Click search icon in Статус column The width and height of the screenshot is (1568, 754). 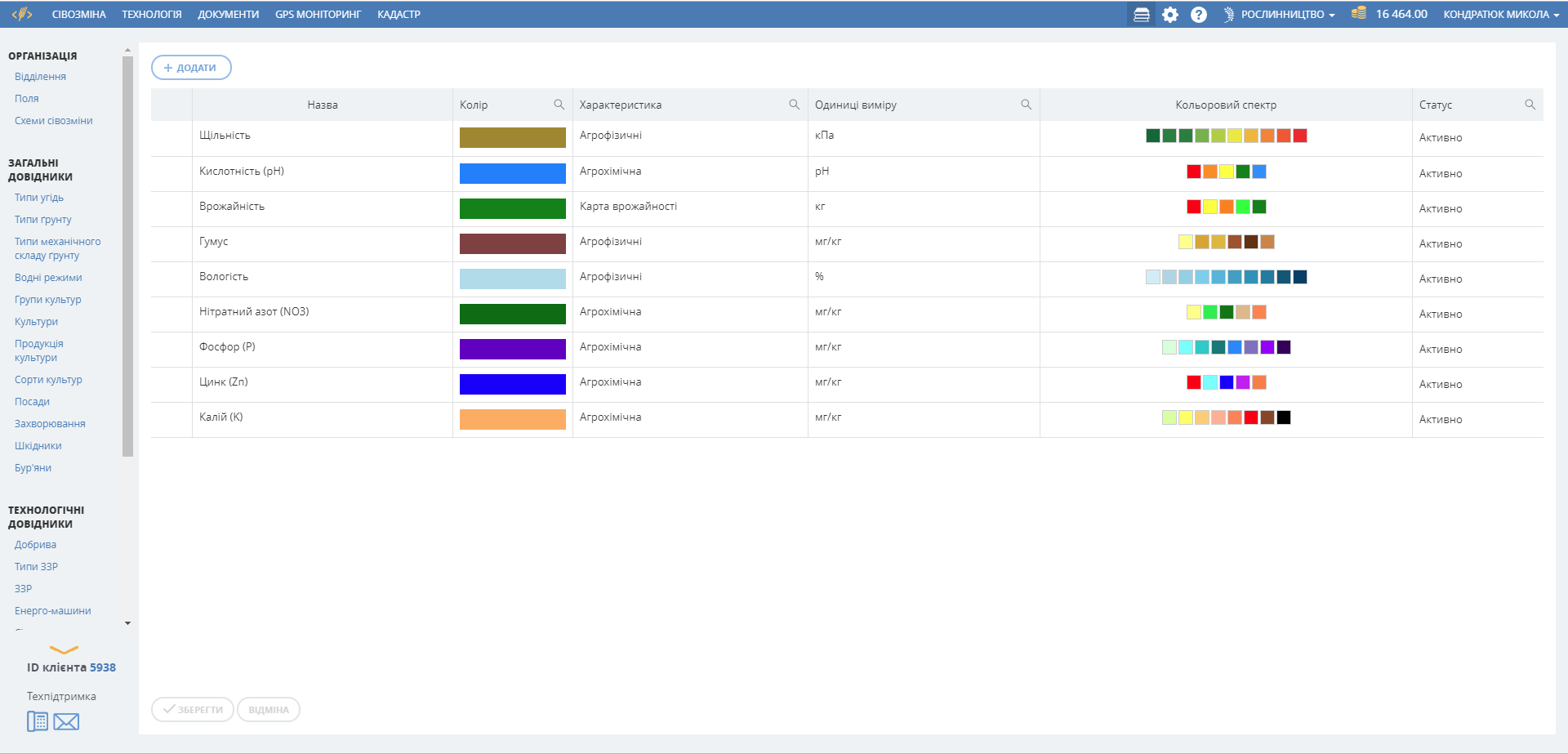pyautogui.click(x=1530, y=105)
